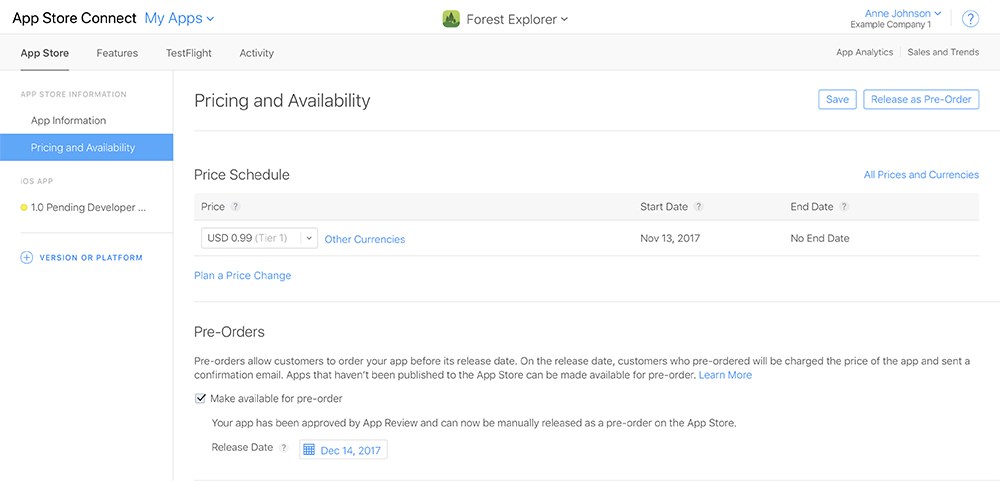Screen dimensions: 1000x481
Task: Click the plus icon for Version or Platform
Action: 26,258
